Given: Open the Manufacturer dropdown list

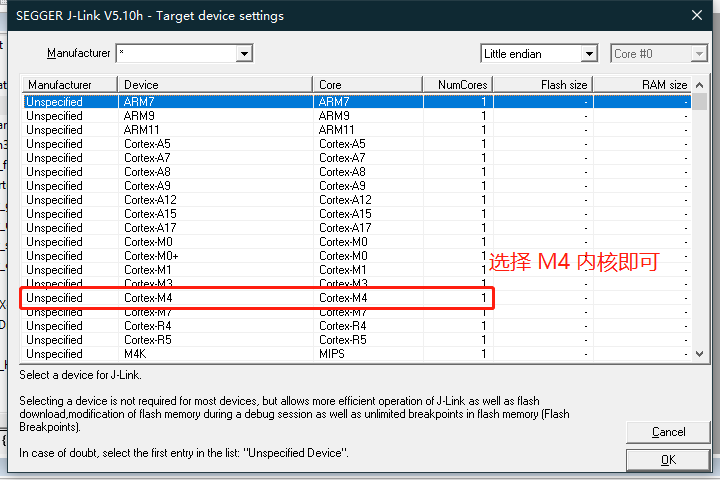Looking at the screenshot, I should tap(244, 53).
